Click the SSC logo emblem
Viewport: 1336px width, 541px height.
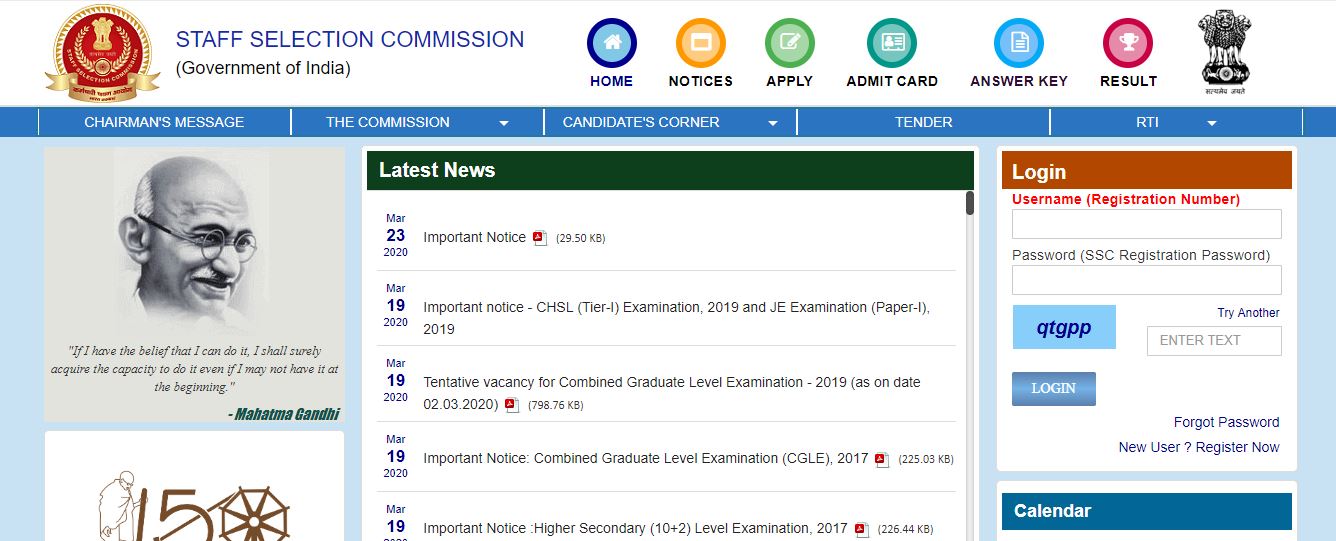pyautogui.click(x=102, y=53)
